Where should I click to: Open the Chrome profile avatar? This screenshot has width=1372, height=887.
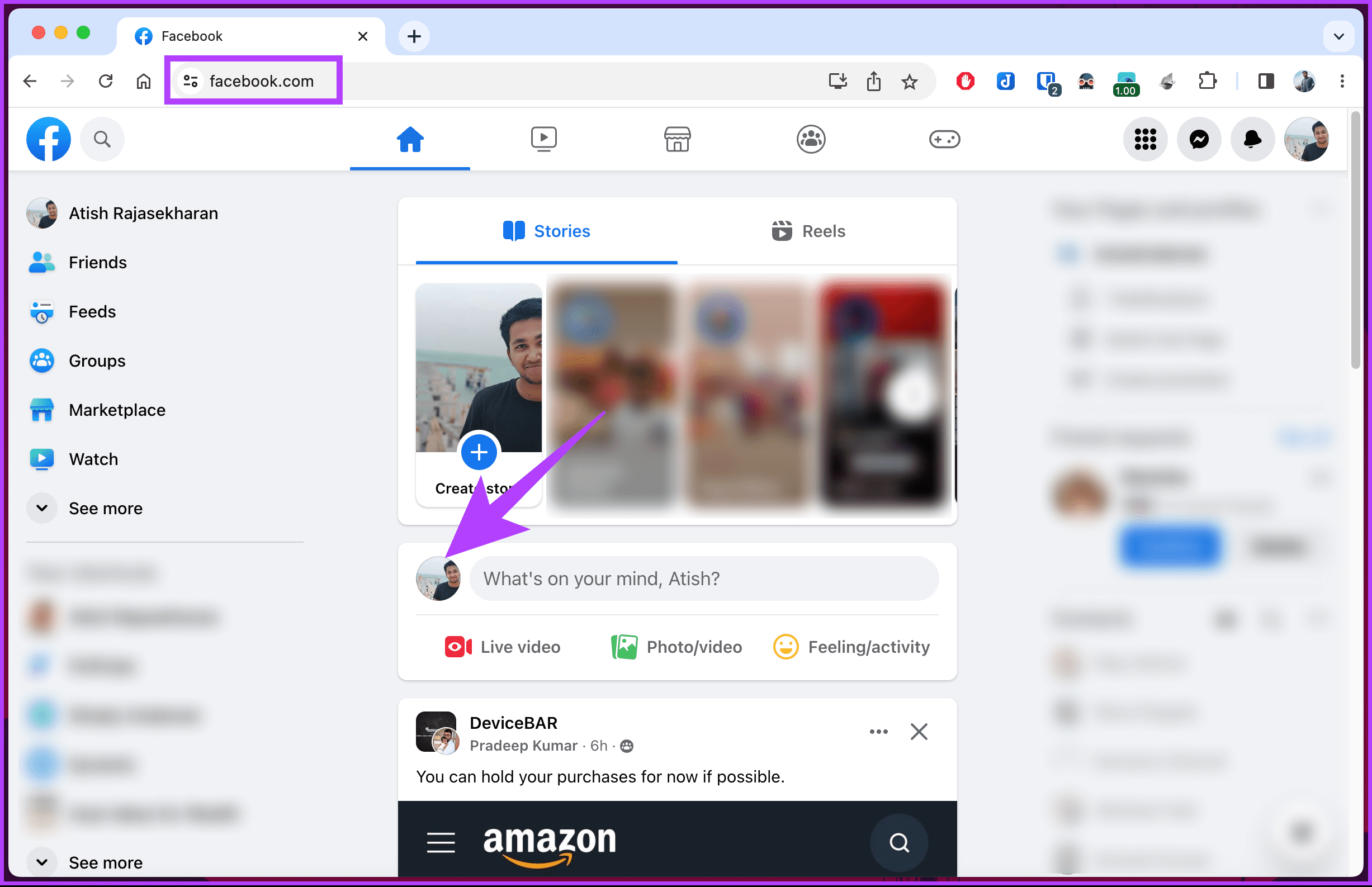tap(1304, 81)
